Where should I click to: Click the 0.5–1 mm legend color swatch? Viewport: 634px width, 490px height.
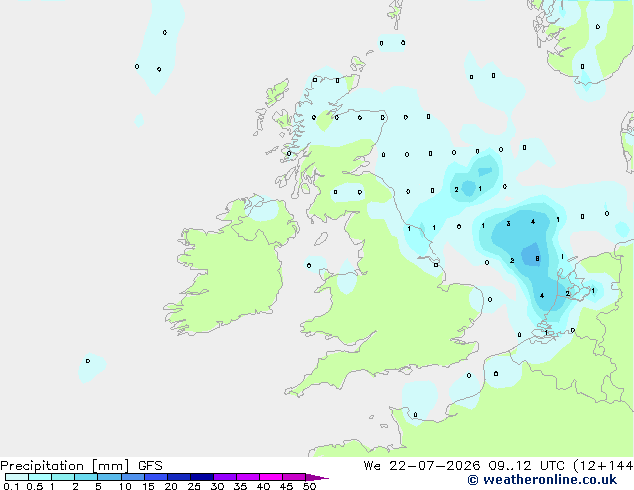[40, 477]
